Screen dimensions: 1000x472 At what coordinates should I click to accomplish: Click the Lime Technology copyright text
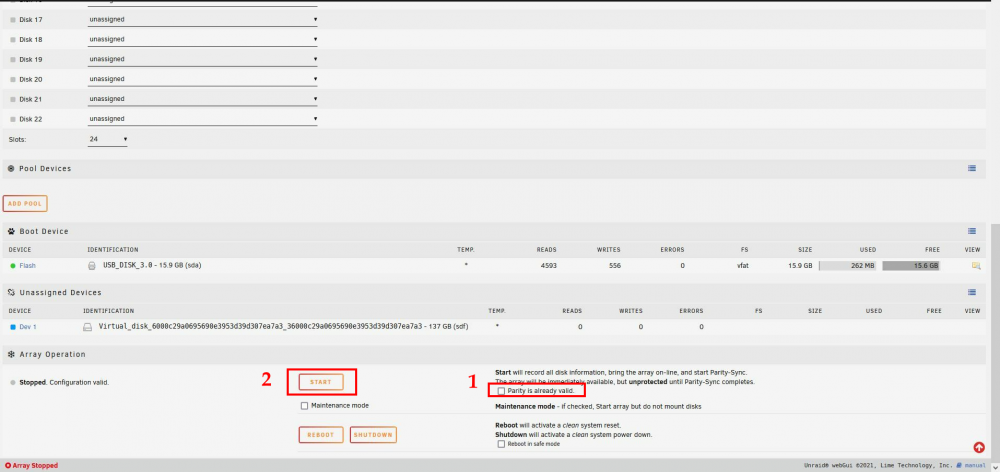[879, 466]
